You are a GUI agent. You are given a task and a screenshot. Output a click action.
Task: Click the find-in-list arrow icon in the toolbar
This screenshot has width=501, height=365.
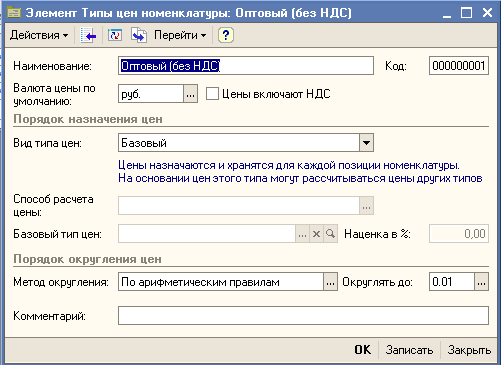[x=88, y=35]
